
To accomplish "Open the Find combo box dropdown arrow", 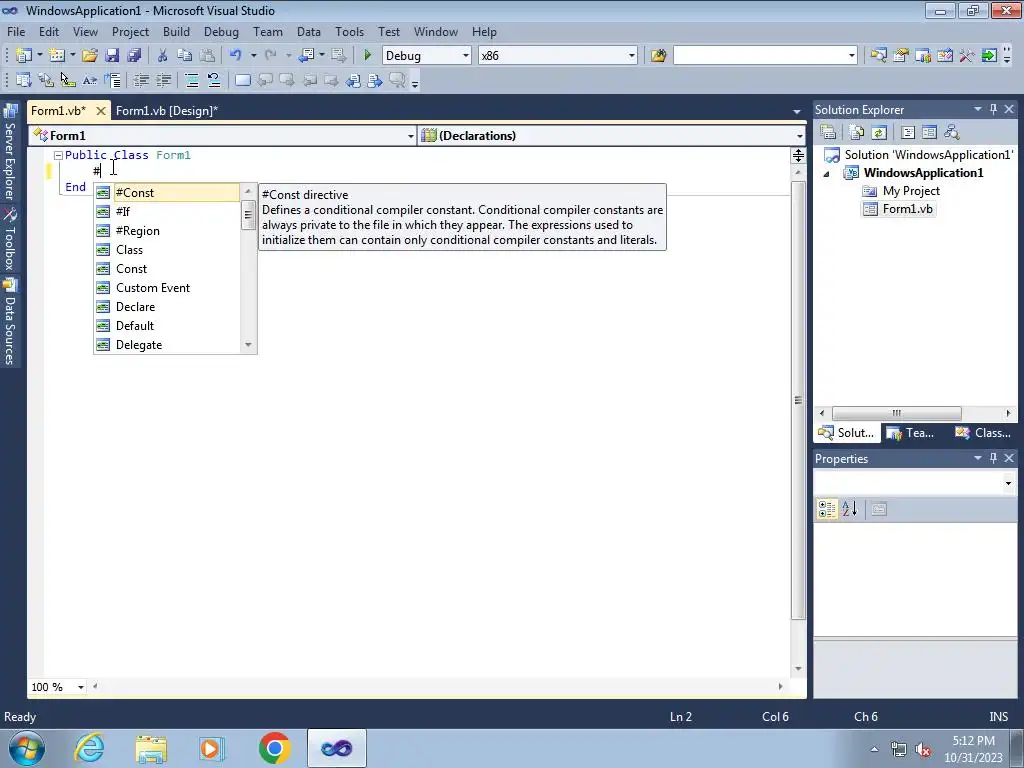I will (x=852, y=56).
